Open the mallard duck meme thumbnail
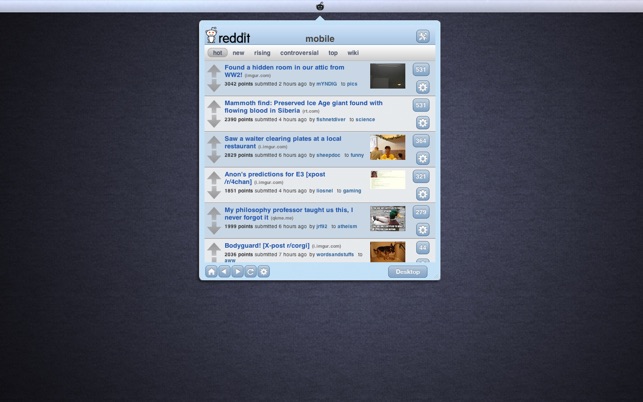Screen dimensions: 643x402 pyautogui.click(x=388, y=219)
